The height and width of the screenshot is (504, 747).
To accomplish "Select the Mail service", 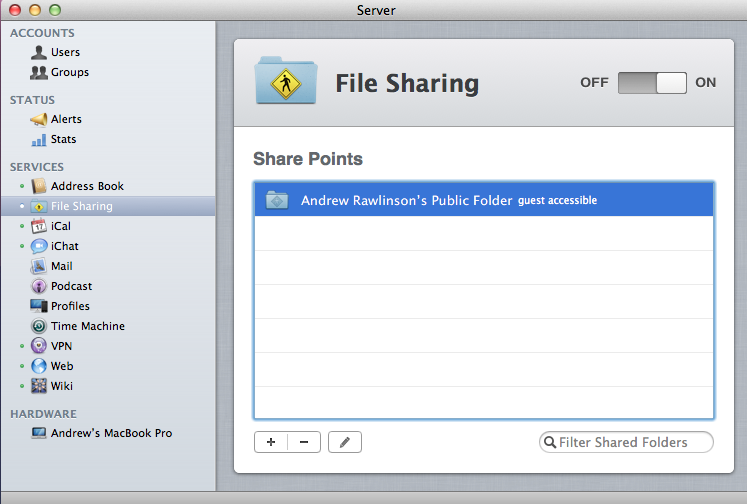I will tap(61, 266).
